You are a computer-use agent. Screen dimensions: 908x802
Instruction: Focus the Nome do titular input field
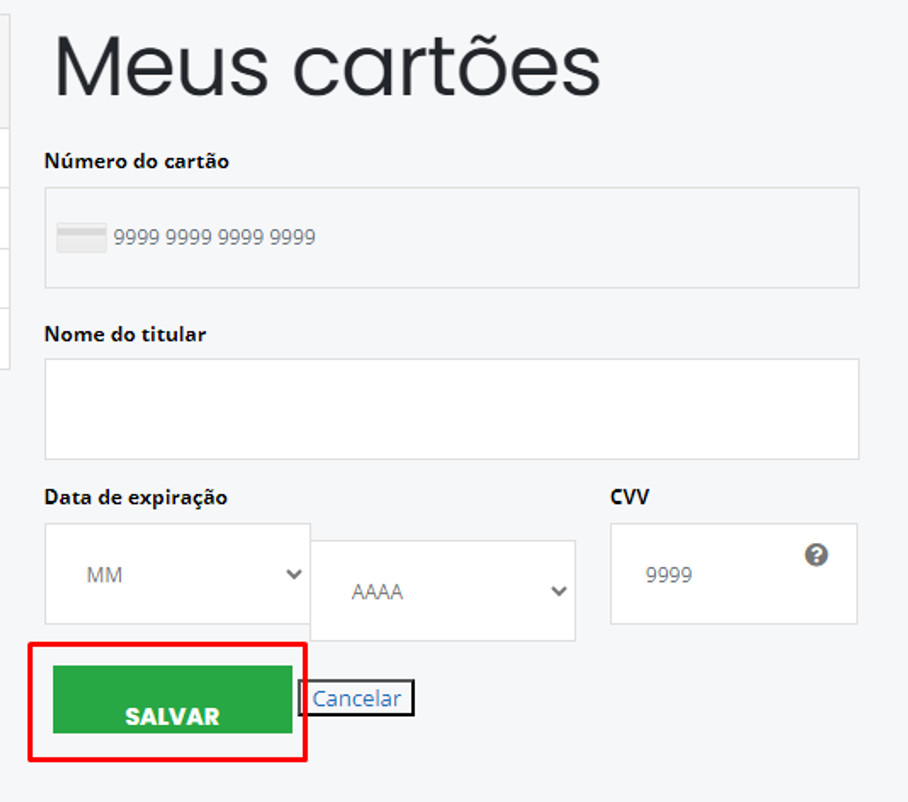tap(452, 409)
